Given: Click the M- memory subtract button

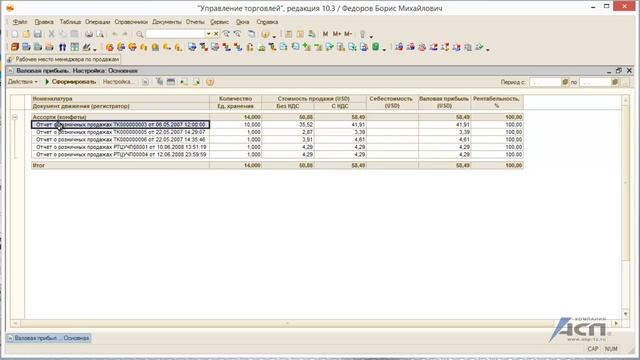Looking at the screenshot, I should (348, 34).
